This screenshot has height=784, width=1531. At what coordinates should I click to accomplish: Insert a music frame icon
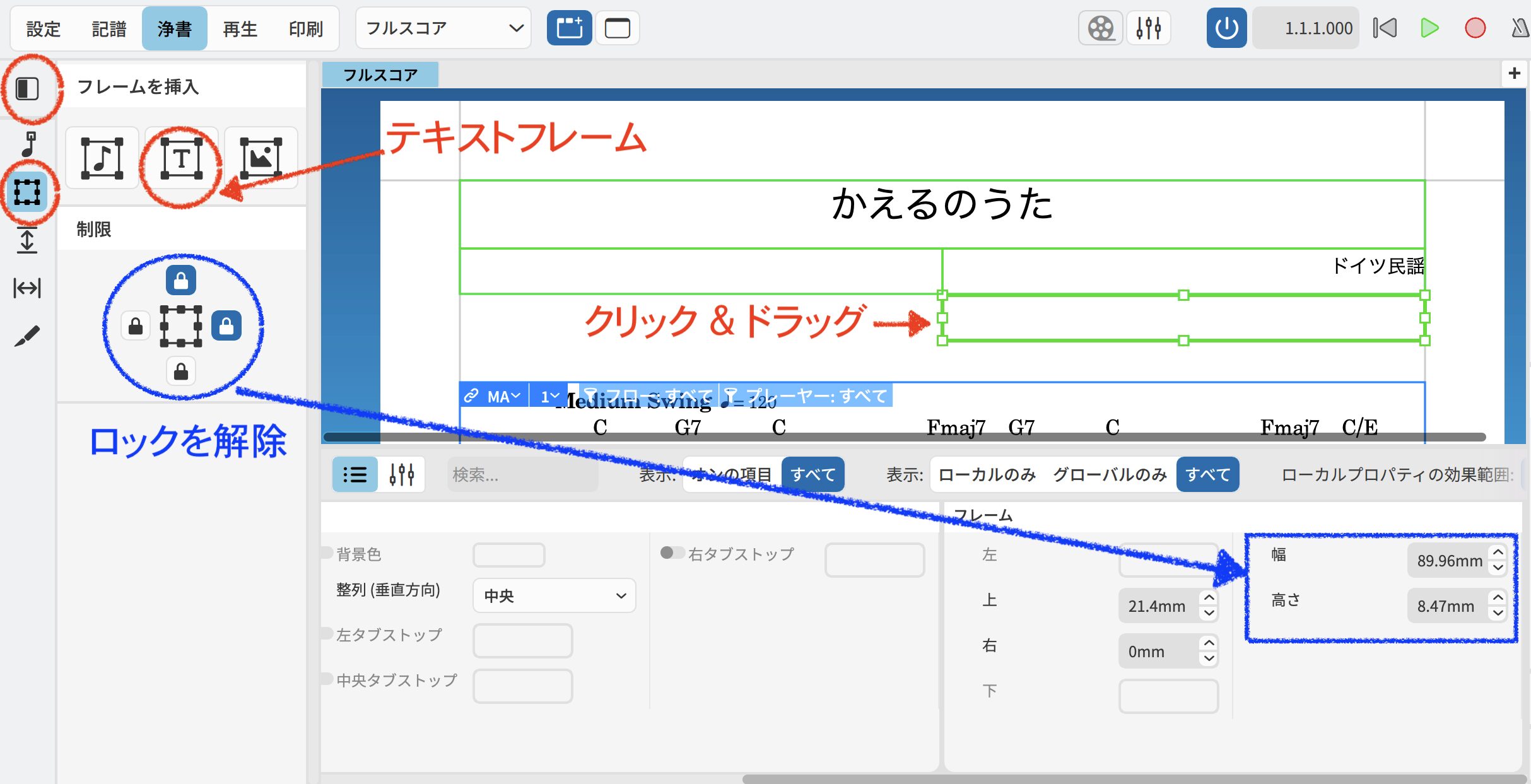102,159
